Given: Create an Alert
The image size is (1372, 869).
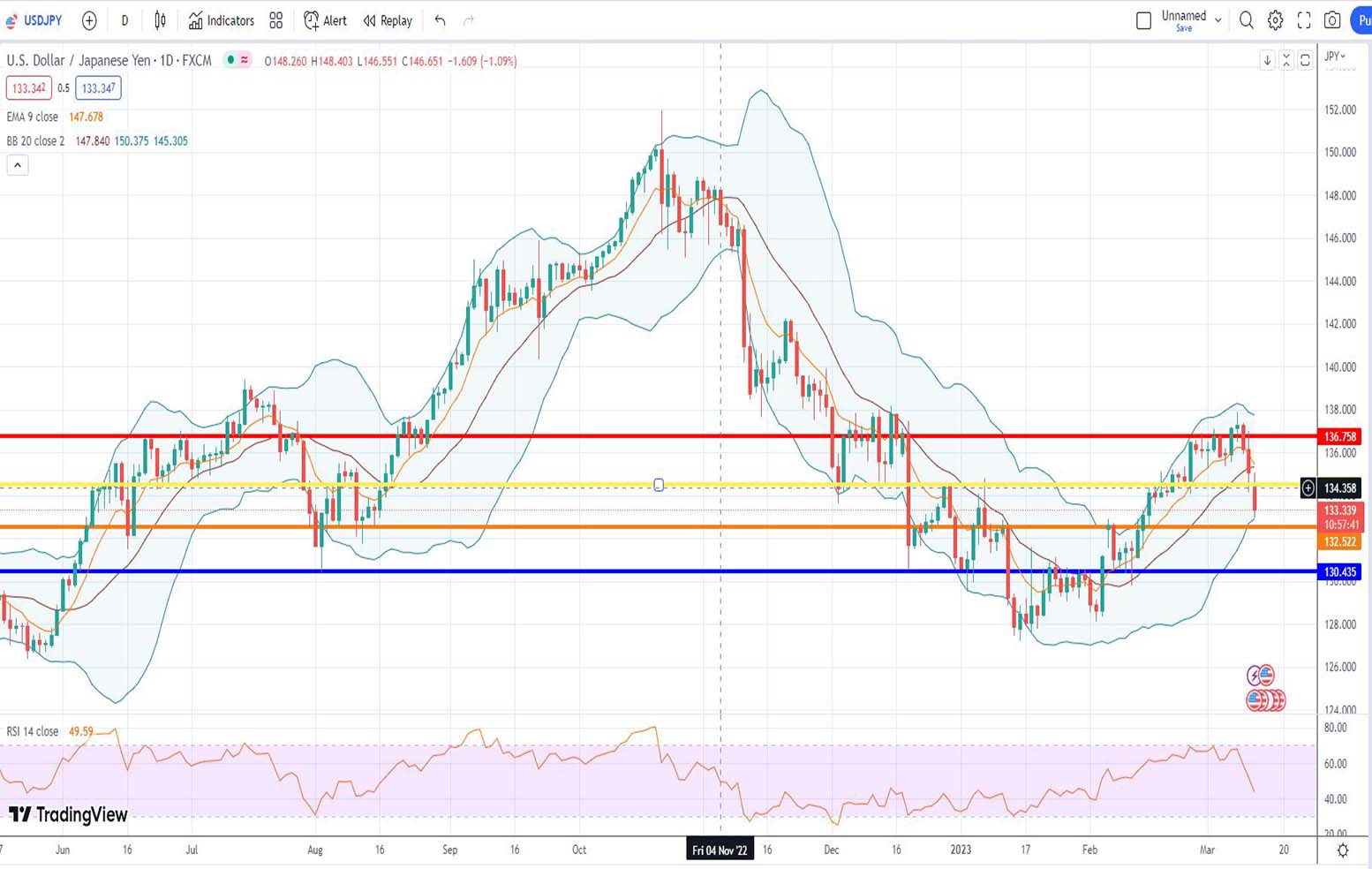Looking at the screenshot, I should [325, 20].
